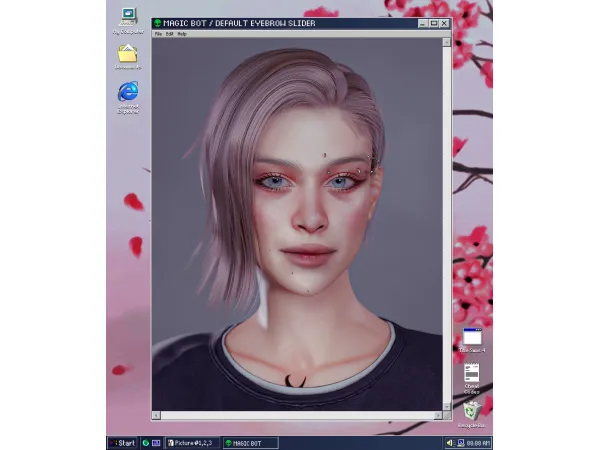Open the File menu
The height and width of the screenshot is (450, 600).
(158, 34)
